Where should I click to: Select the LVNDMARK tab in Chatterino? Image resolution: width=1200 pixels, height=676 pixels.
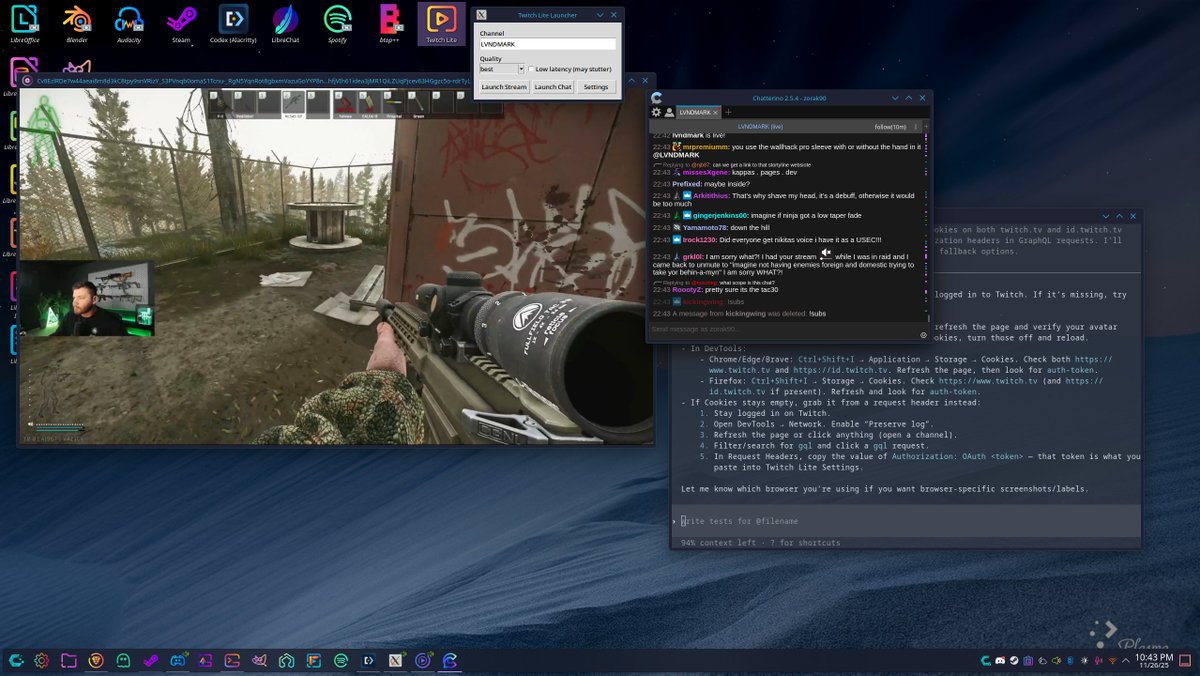[699, 112]
